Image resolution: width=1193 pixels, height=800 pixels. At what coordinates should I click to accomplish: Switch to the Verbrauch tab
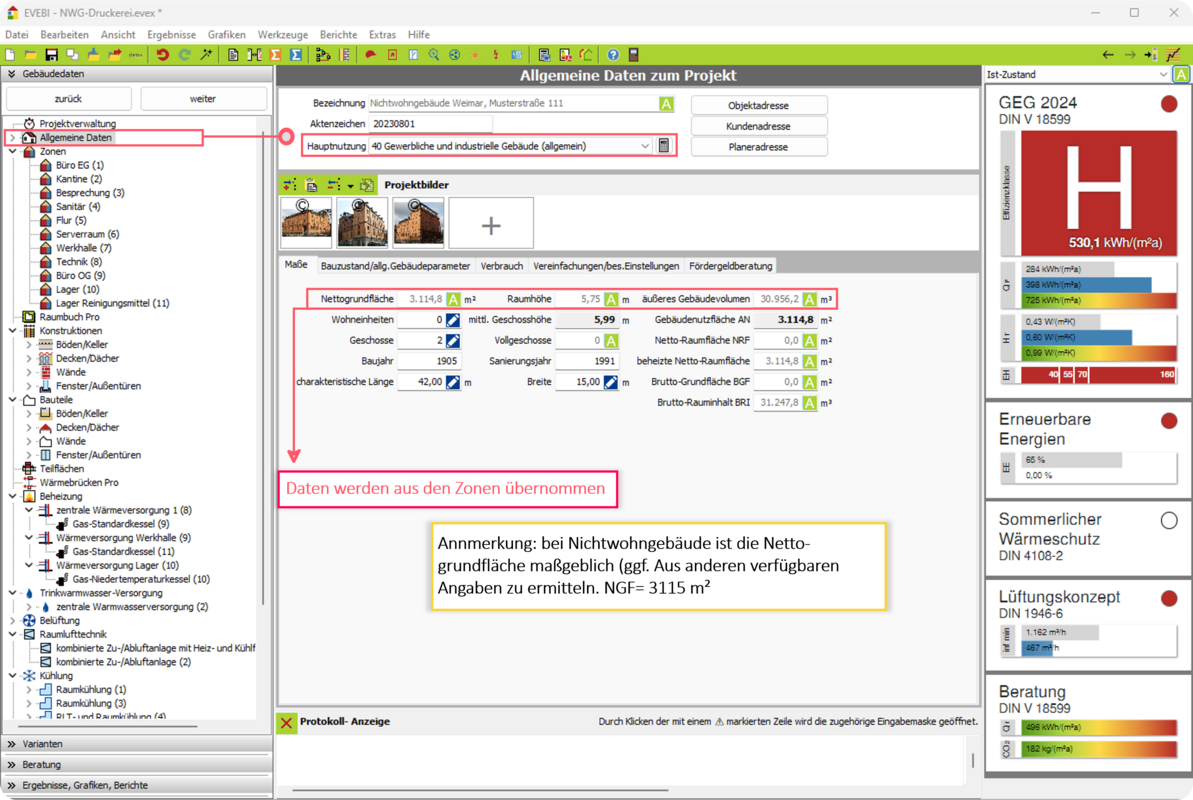click(501, 266)
